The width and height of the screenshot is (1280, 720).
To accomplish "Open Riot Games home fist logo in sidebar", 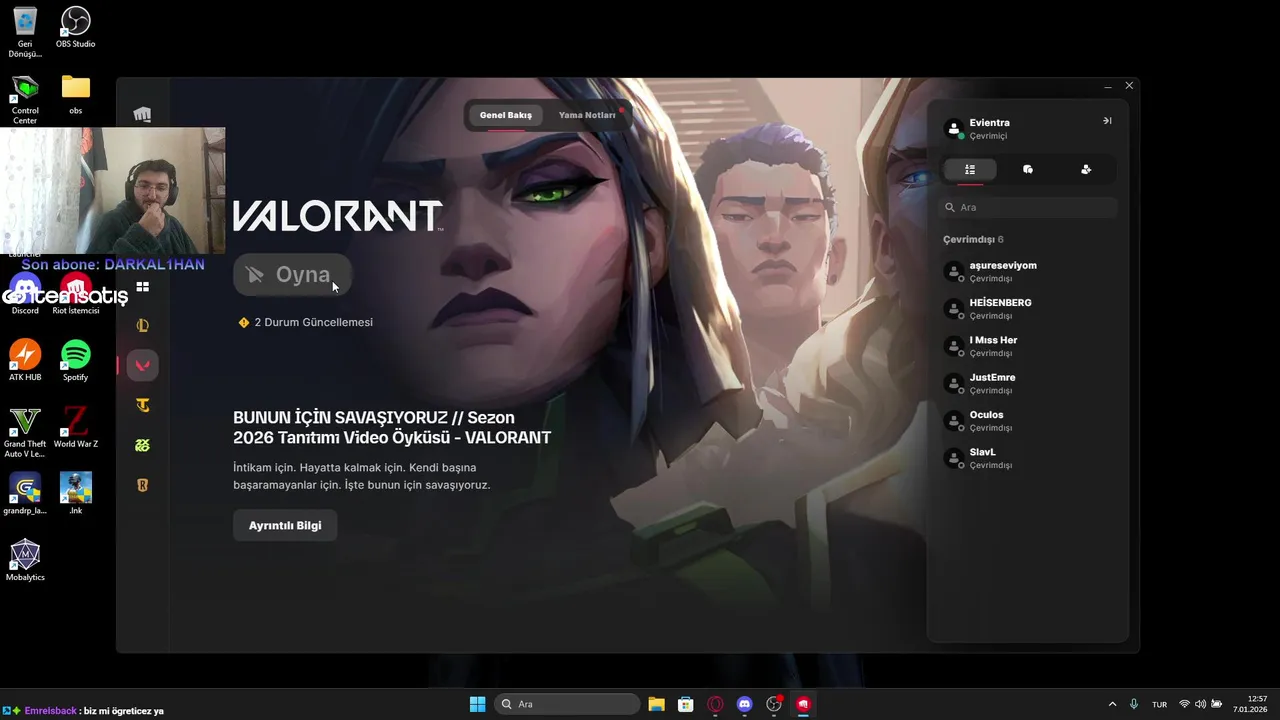I will pos(142,114).
